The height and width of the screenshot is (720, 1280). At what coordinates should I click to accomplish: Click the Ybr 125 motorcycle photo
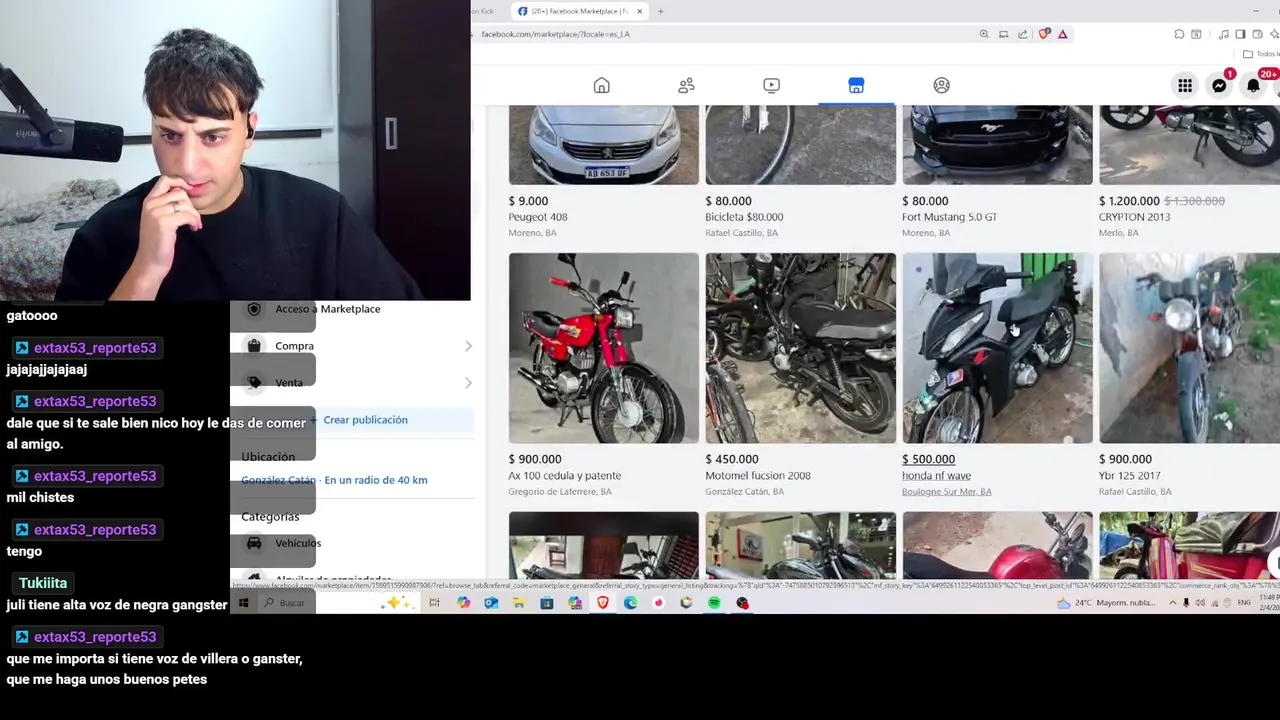click(x=1189, y=348)
